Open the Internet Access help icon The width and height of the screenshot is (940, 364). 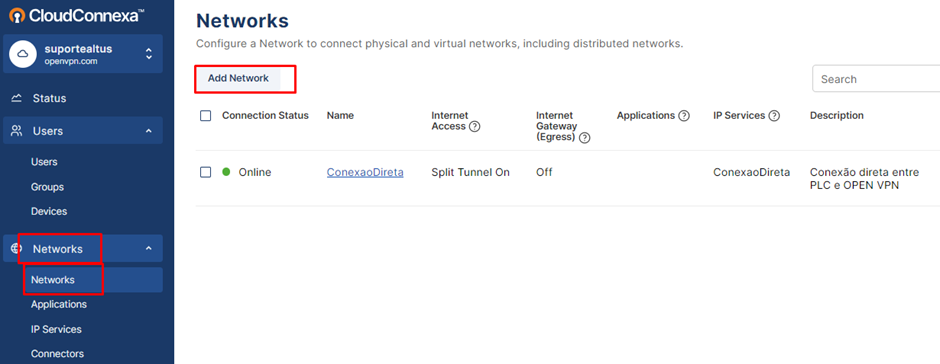(475, 127)
